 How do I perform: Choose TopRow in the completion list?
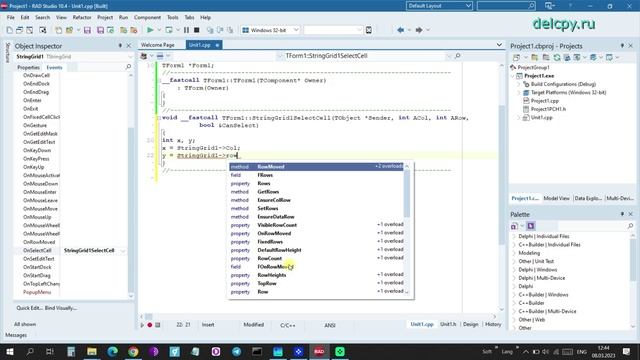coord(316,283)
